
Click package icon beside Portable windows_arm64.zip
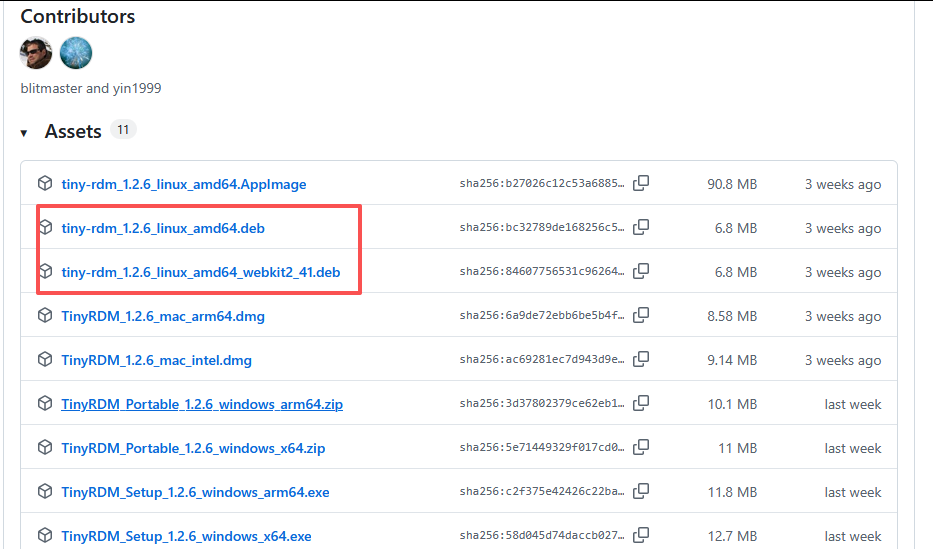(45, 403)
